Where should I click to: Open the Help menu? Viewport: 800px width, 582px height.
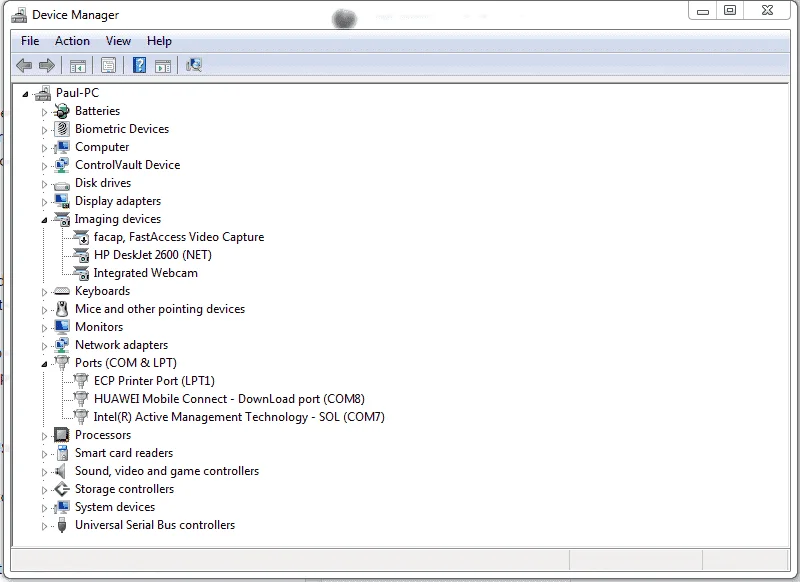(159, 41)
